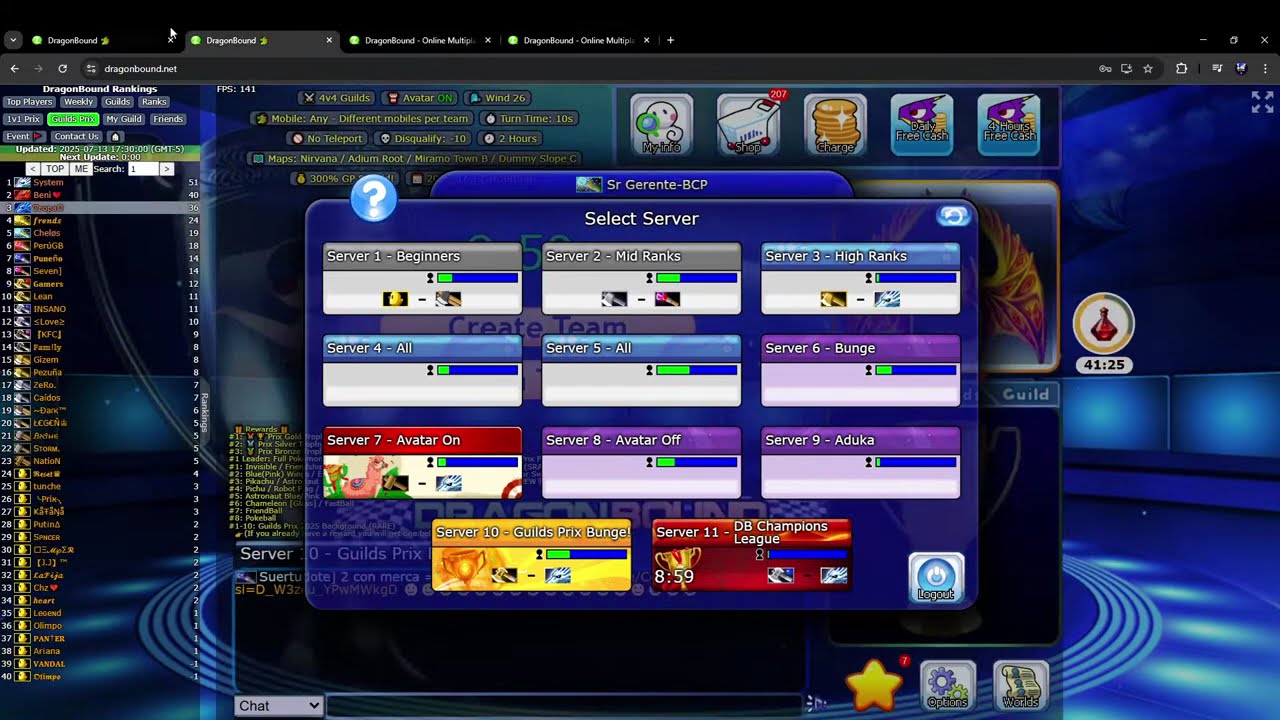
Task: Open the My Guild tab
Action: tap(124, 119)
